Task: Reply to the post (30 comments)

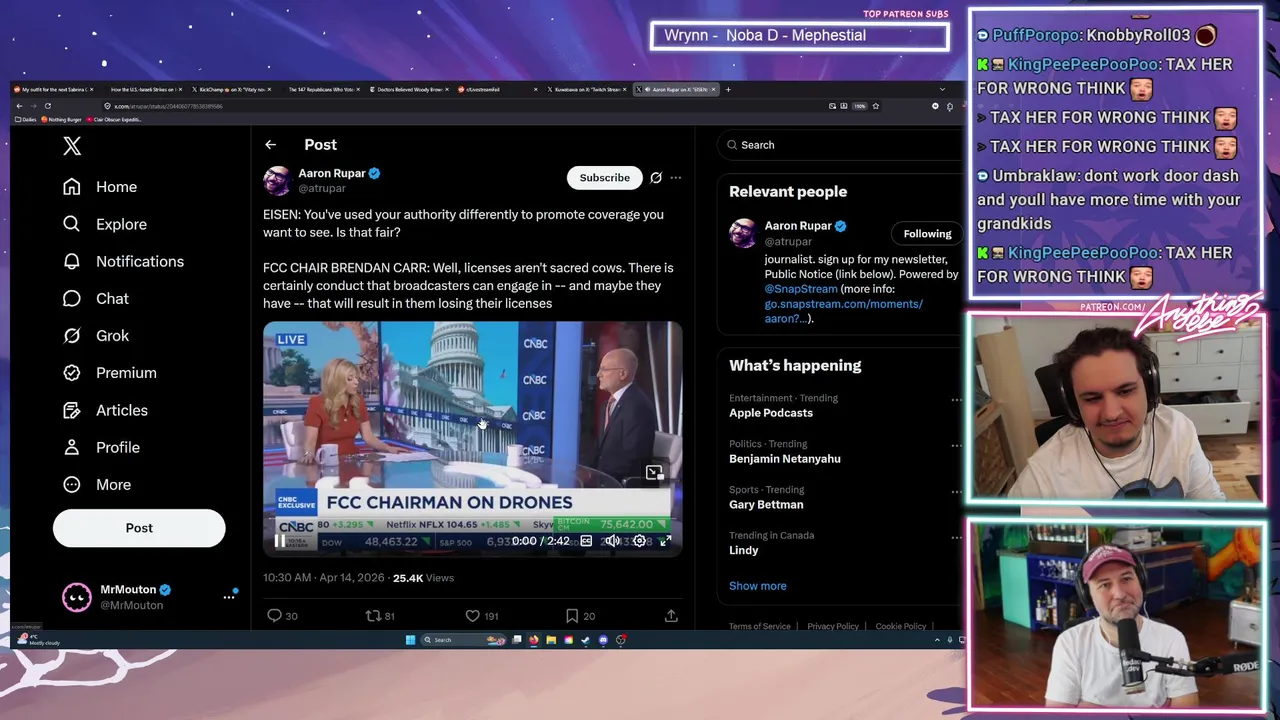Action: pyautogui.click(x=282, y=616)
